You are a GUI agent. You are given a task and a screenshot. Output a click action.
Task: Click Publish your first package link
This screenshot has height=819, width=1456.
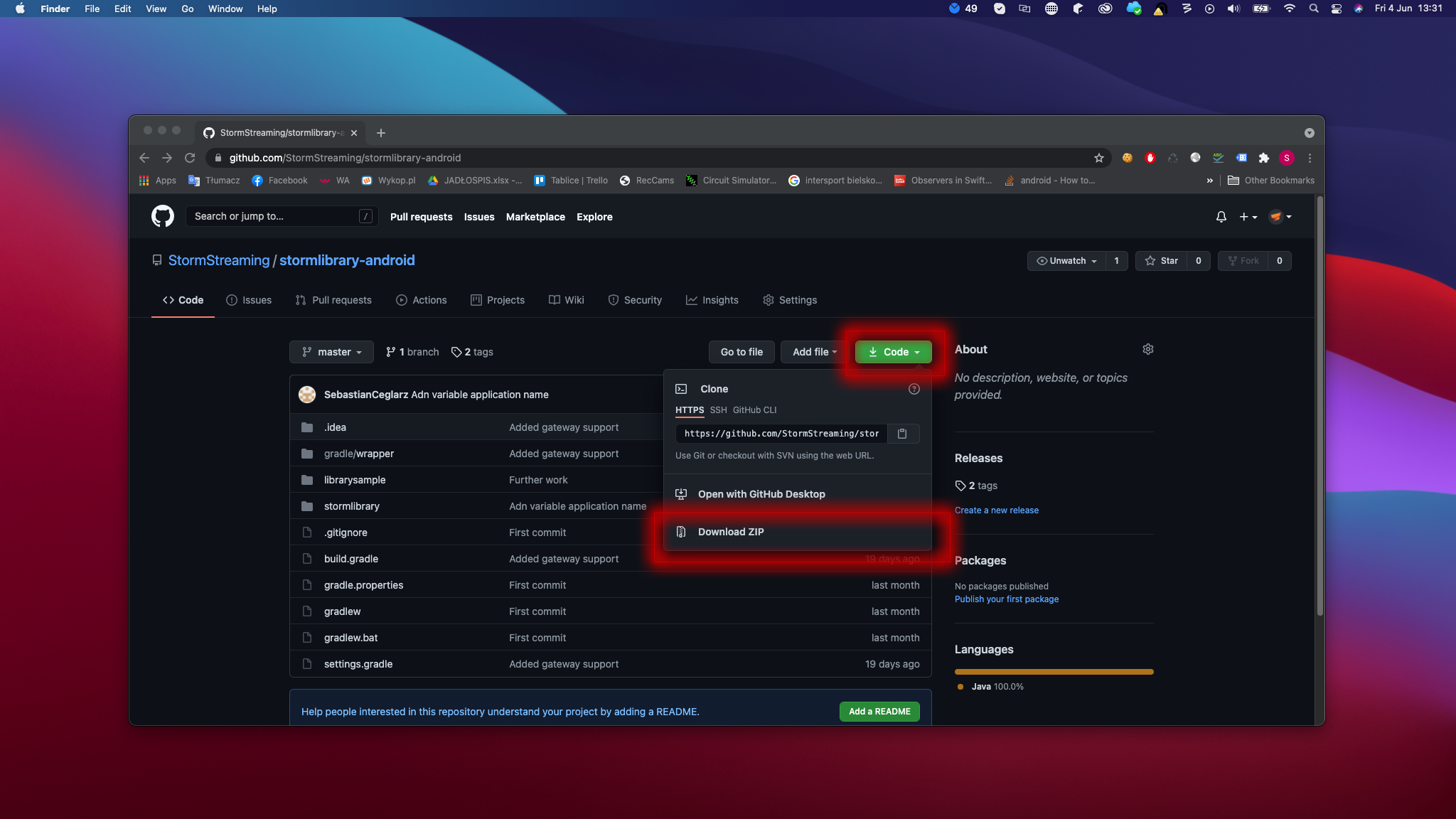pos(1006,599)
